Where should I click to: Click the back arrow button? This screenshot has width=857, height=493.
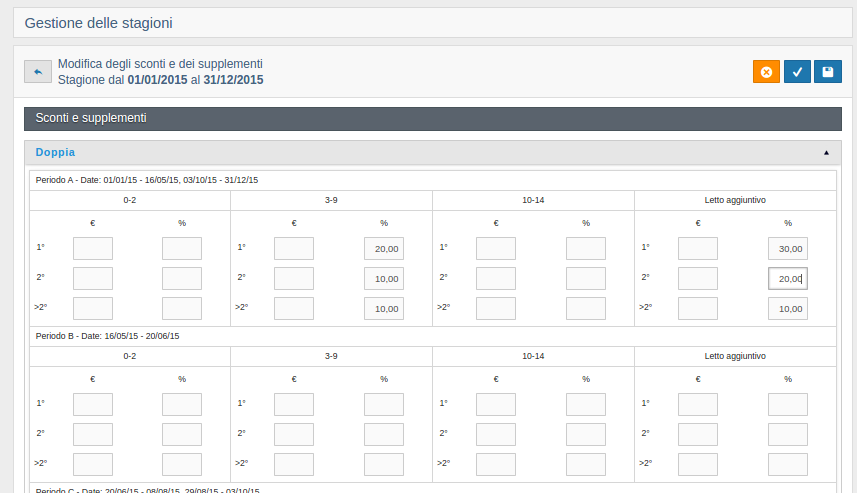click(37, 72)
